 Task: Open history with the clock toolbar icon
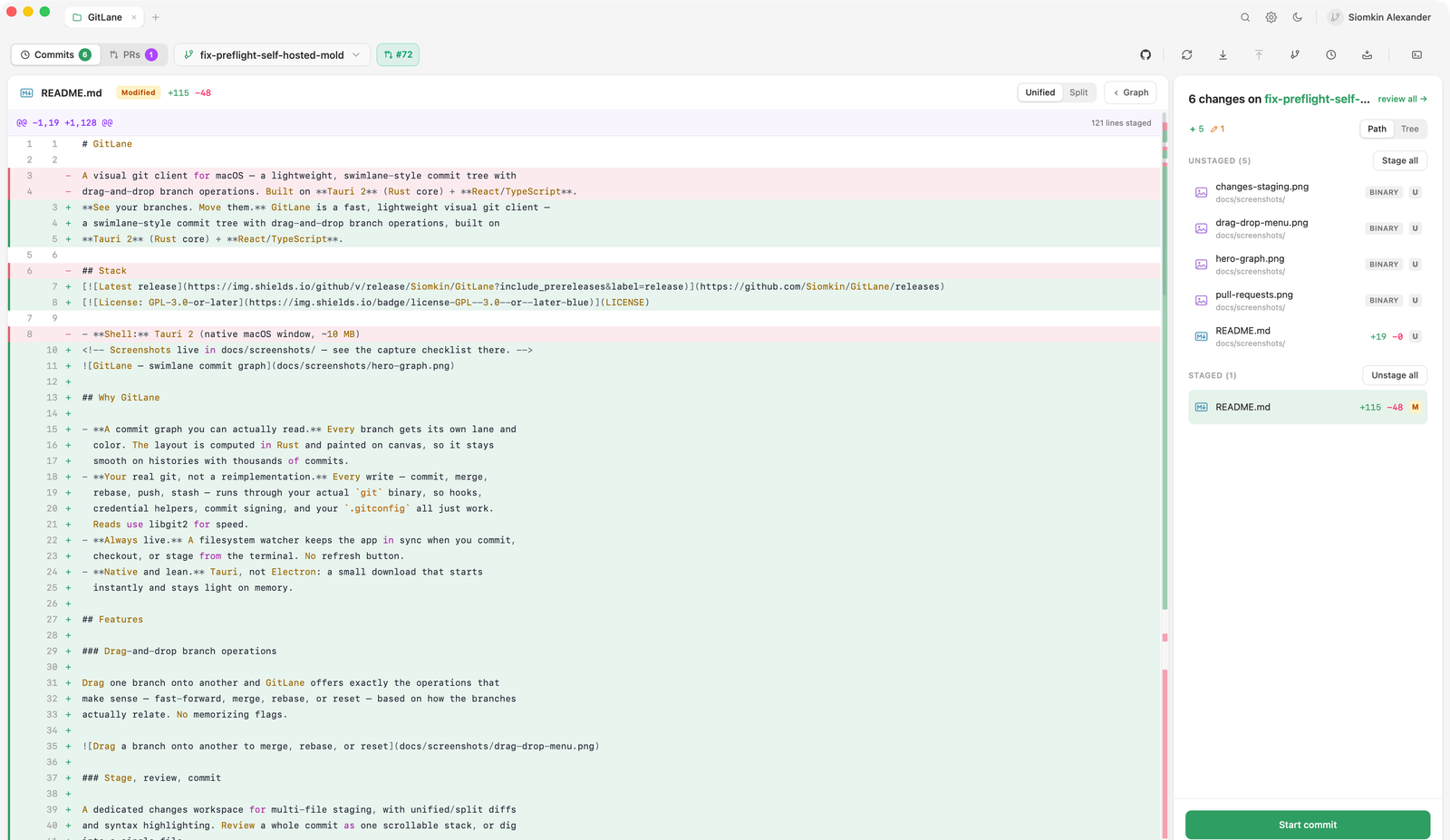coord(1331,55)
